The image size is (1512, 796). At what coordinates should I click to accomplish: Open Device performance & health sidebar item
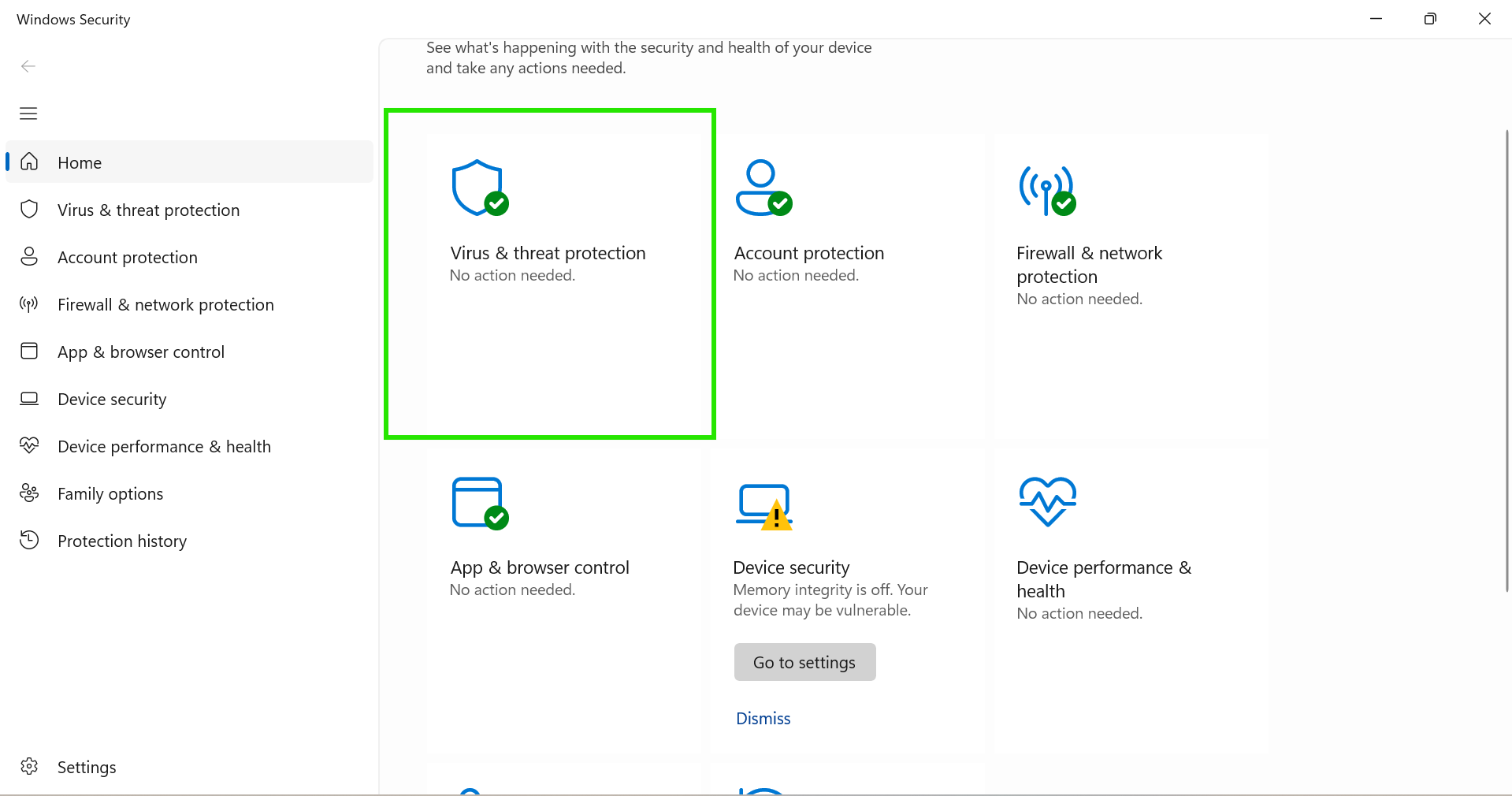(189, 446)
